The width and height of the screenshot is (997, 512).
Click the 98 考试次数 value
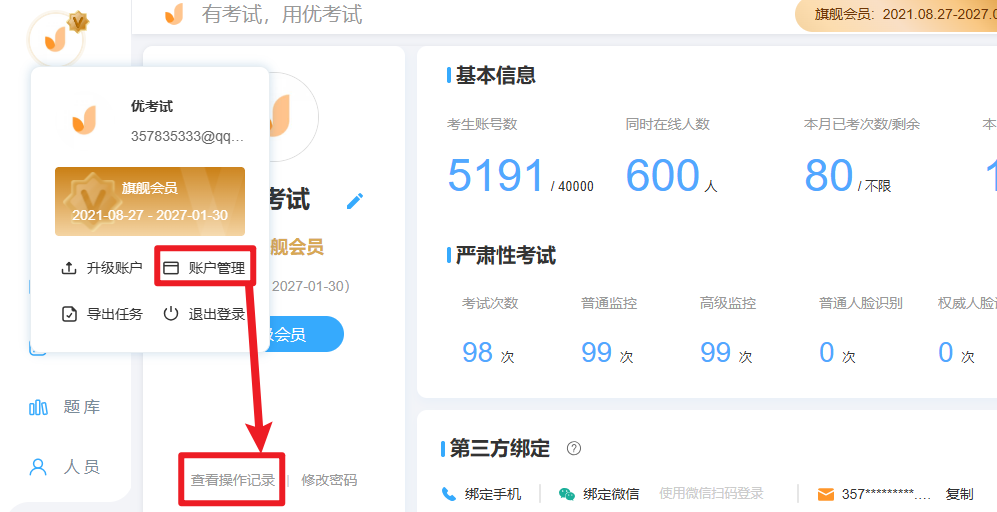click(x=478, y=352)
